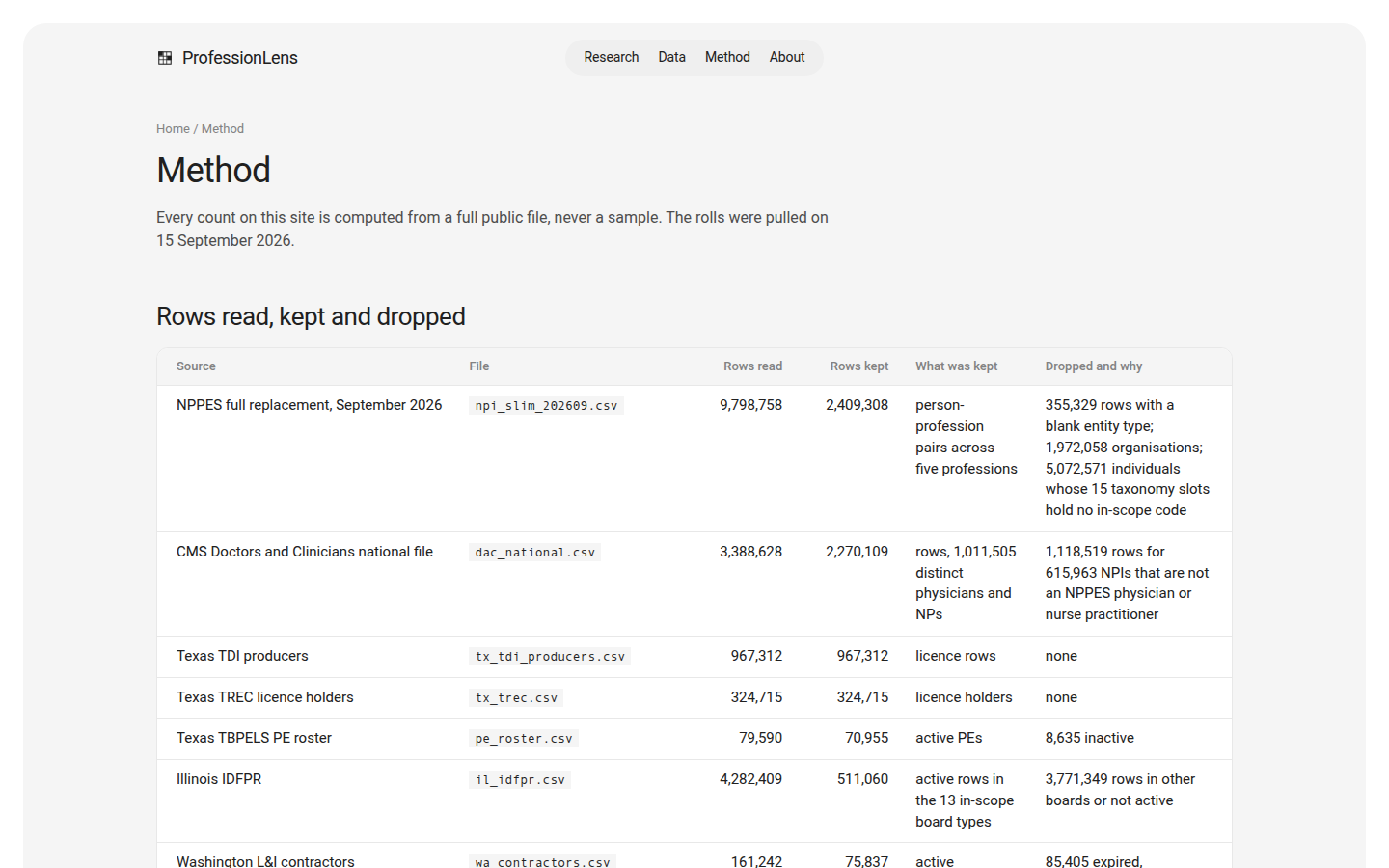Select the dac_national.csv file name
The height and width of the screenshot is (868, 1389).
(x=535, y=553)
